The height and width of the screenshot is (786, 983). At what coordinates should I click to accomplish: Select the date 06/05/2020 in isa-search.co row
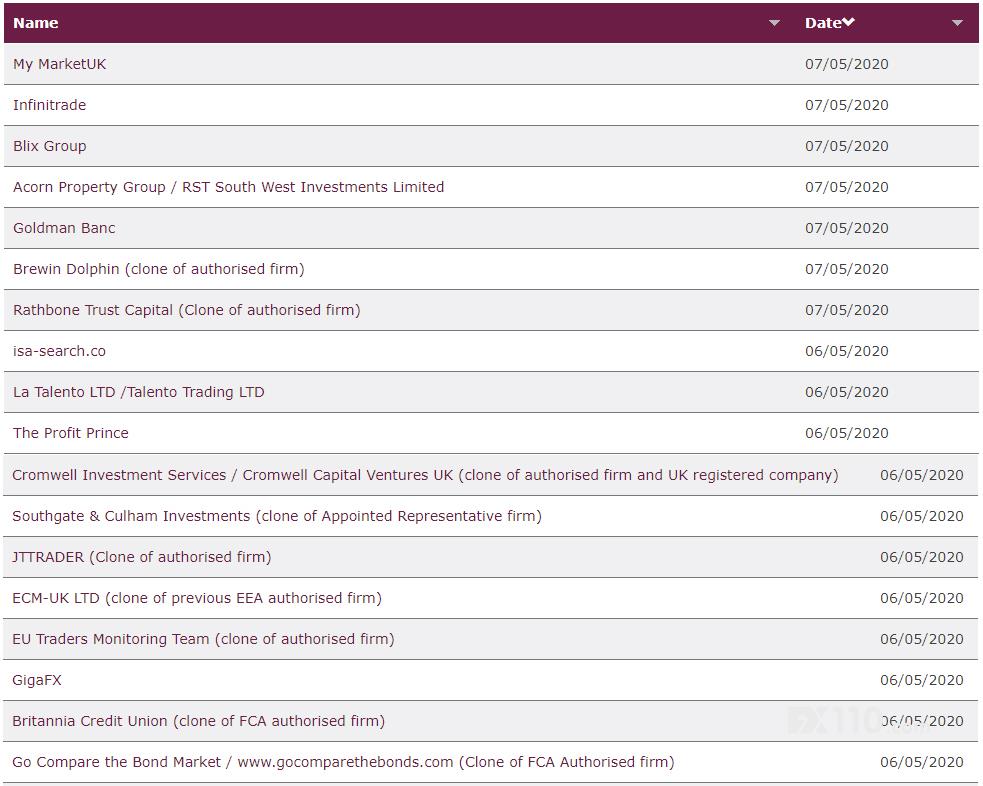pos(846,351)
